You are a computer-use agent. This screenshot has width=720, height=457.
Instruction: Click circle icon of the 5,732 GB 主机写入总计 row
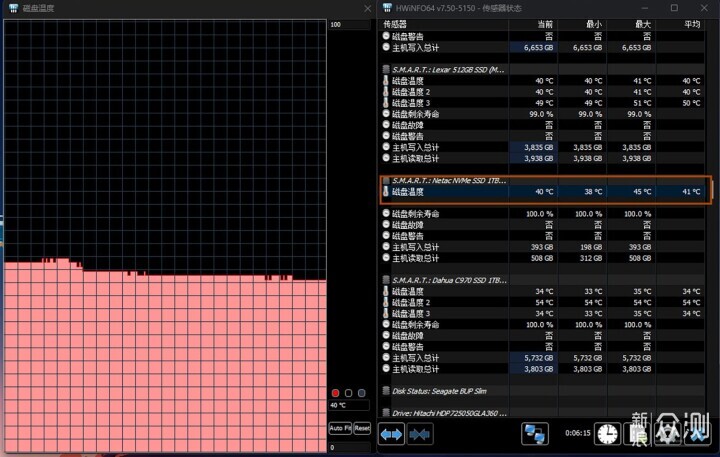point(386,357)
